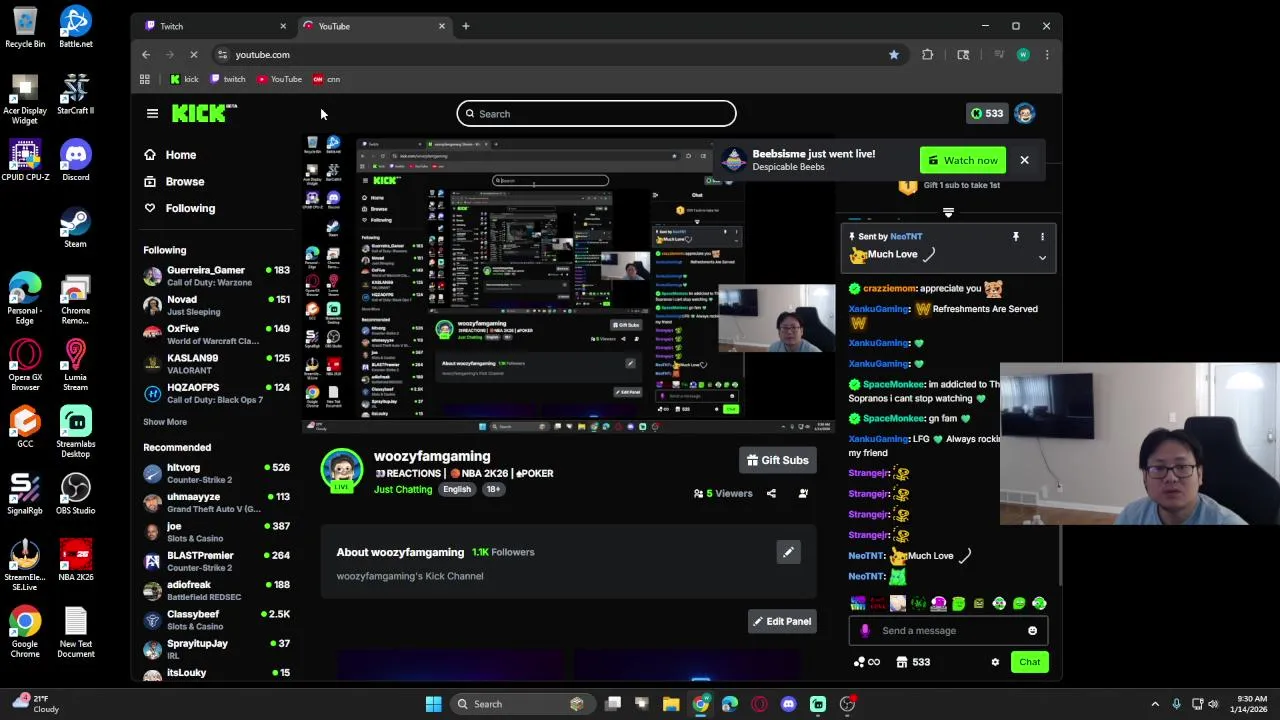Expand Show More under Following
The width and height of the screenshot is (1280, 720).
pyautogui.click(x=165, y=422)
